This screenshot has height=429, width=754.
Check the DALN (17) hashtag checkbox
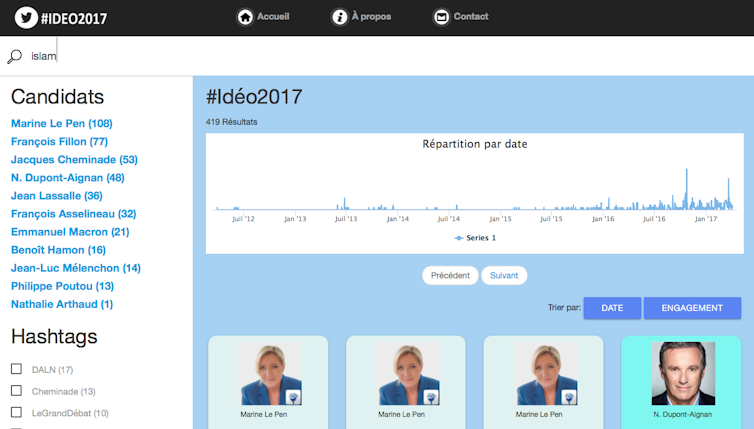pyautogui.click(x=16, y=369)
